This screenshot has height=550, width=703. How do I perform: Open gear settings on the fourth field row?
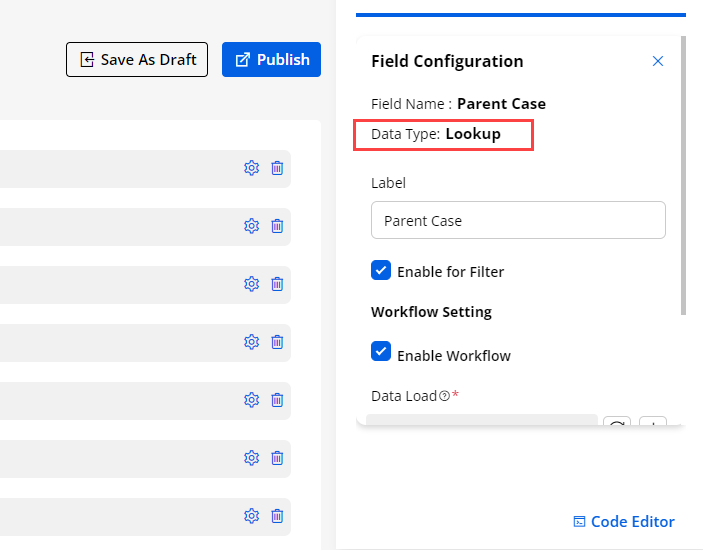(x=251, y=342)
